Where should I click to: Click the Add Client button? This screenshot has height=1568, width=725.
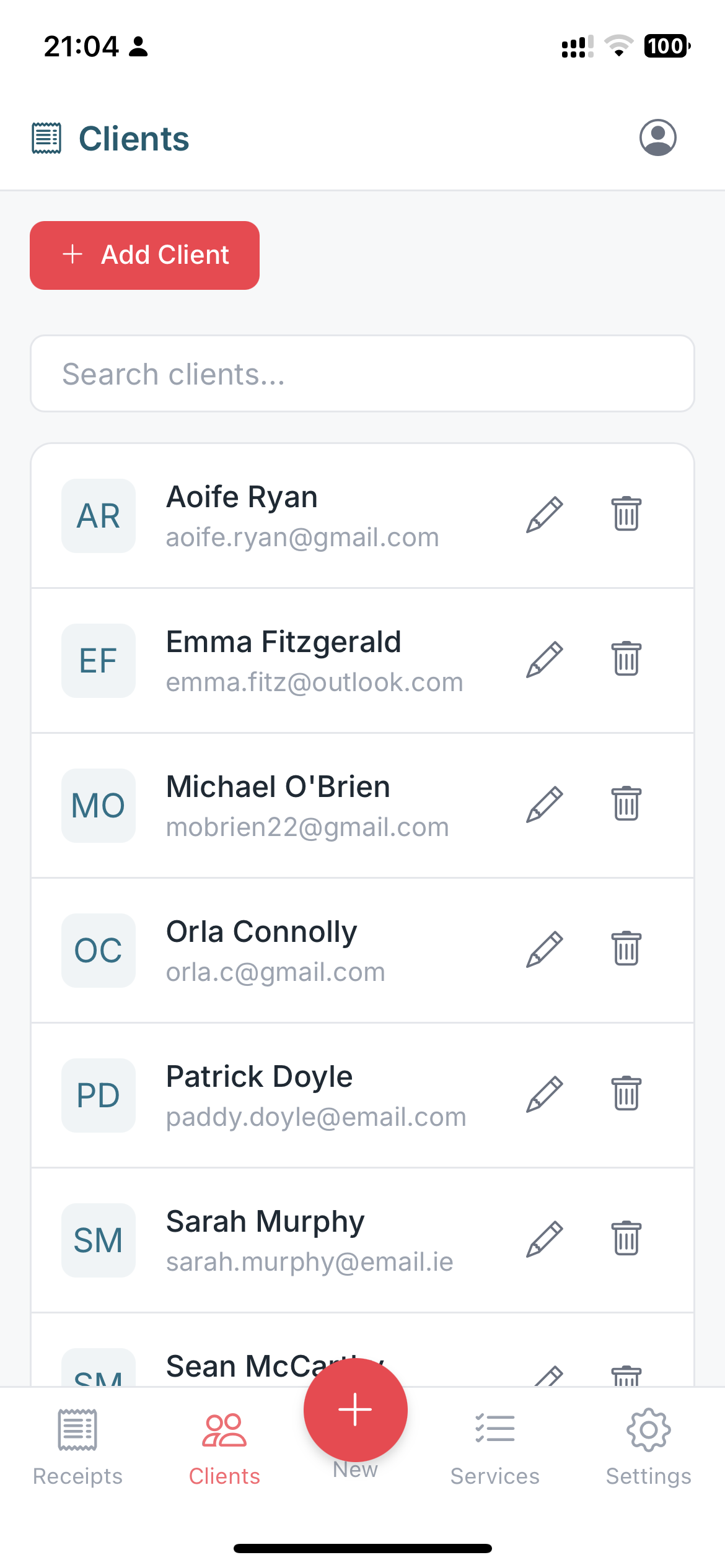click(x=144, y=255)
